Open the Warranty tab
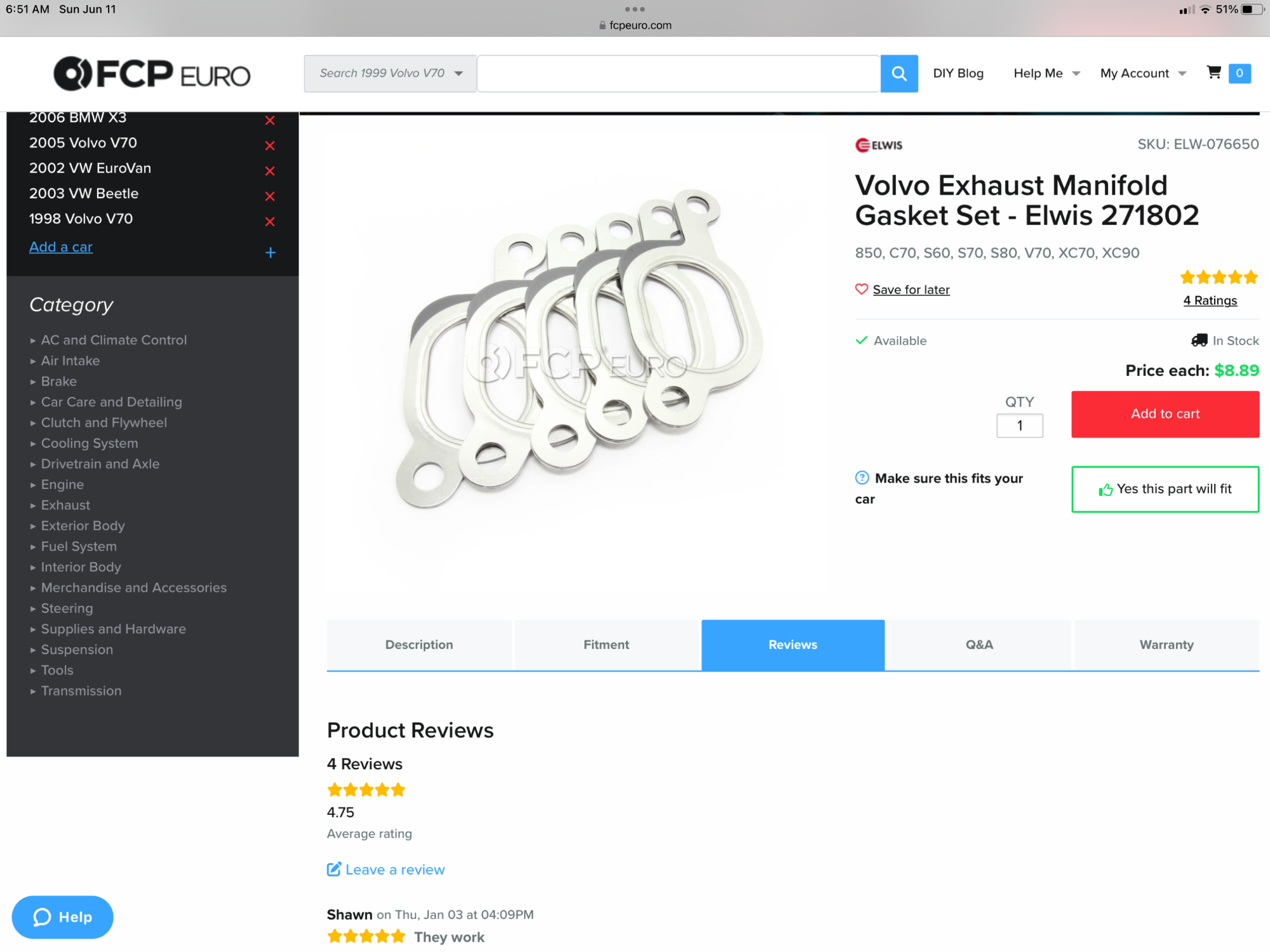Viewport: 1270px width, 952px height. [x=1166, y=645]
